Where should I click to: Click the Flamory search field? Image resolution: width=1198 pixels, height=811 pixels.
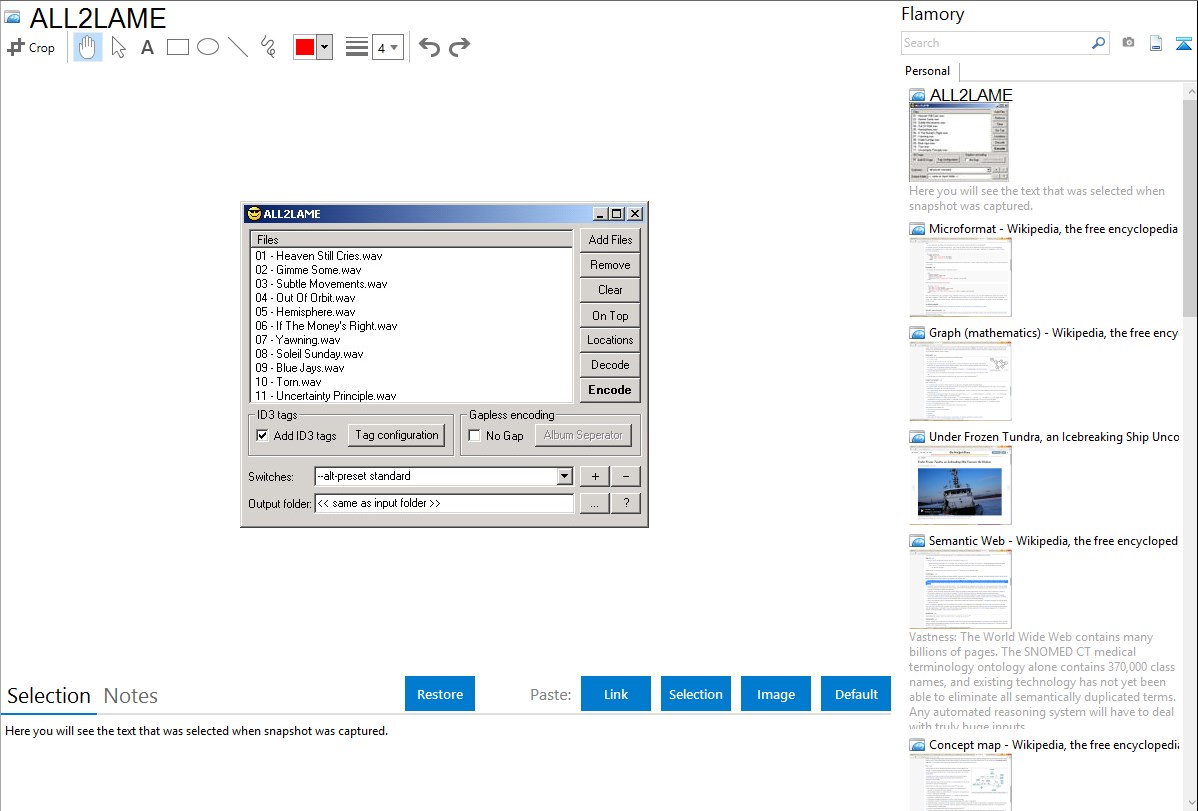[x=996, y=43]
